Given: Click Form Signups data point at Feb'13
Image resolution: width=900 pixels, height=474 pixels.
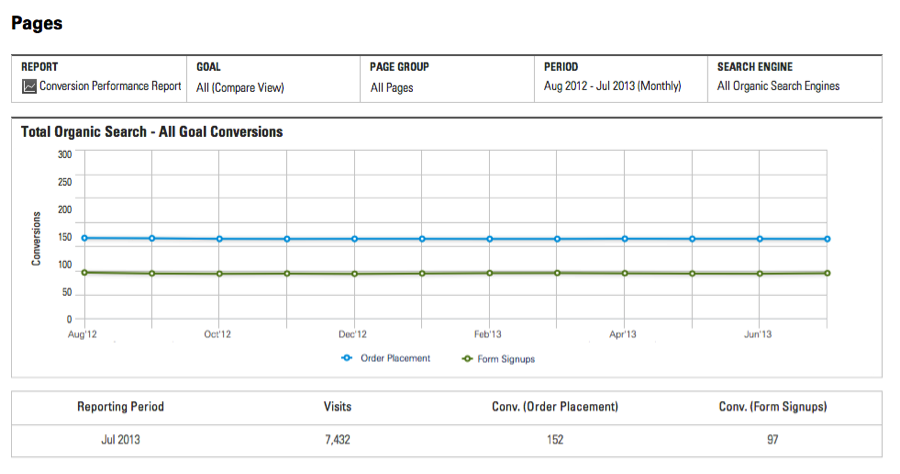Looking at the screenshot, I should (x=489, y=273).
